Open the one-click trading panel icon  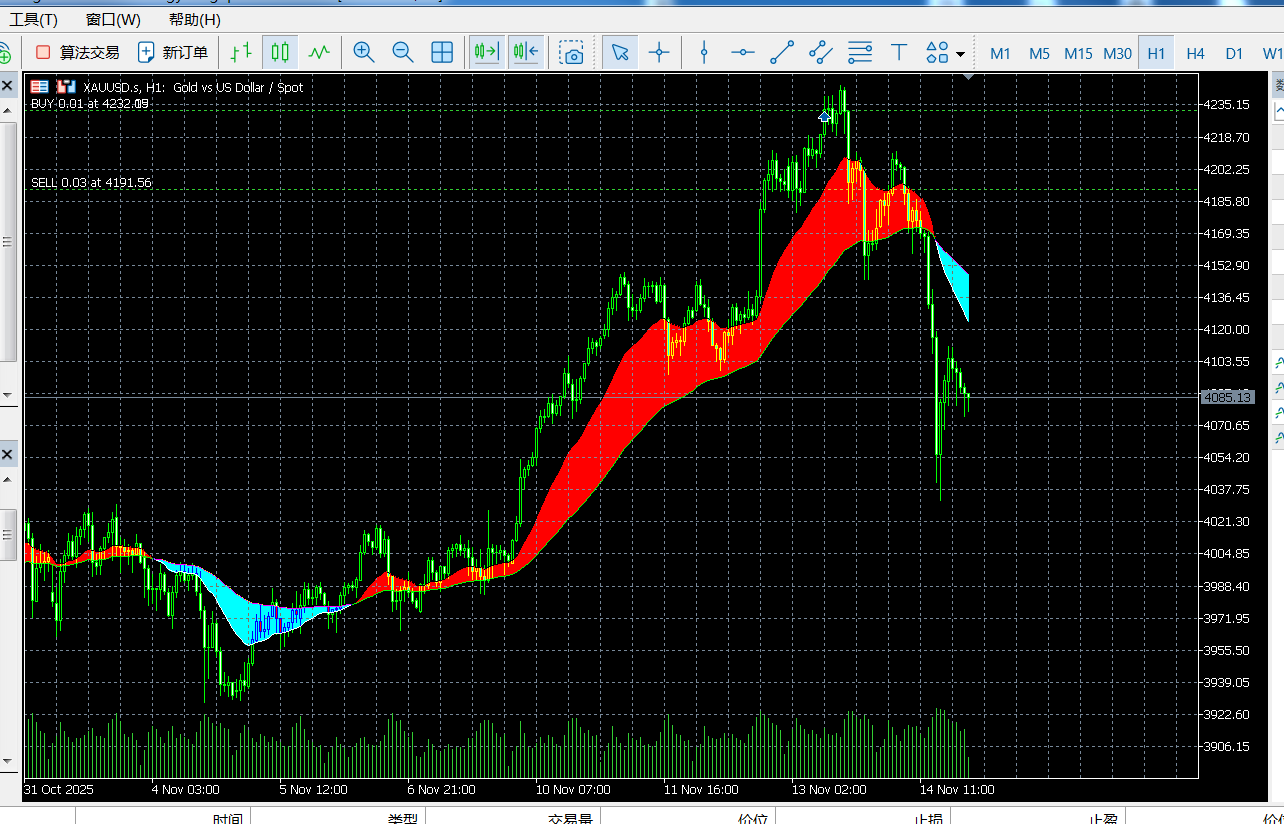[40, 87]
